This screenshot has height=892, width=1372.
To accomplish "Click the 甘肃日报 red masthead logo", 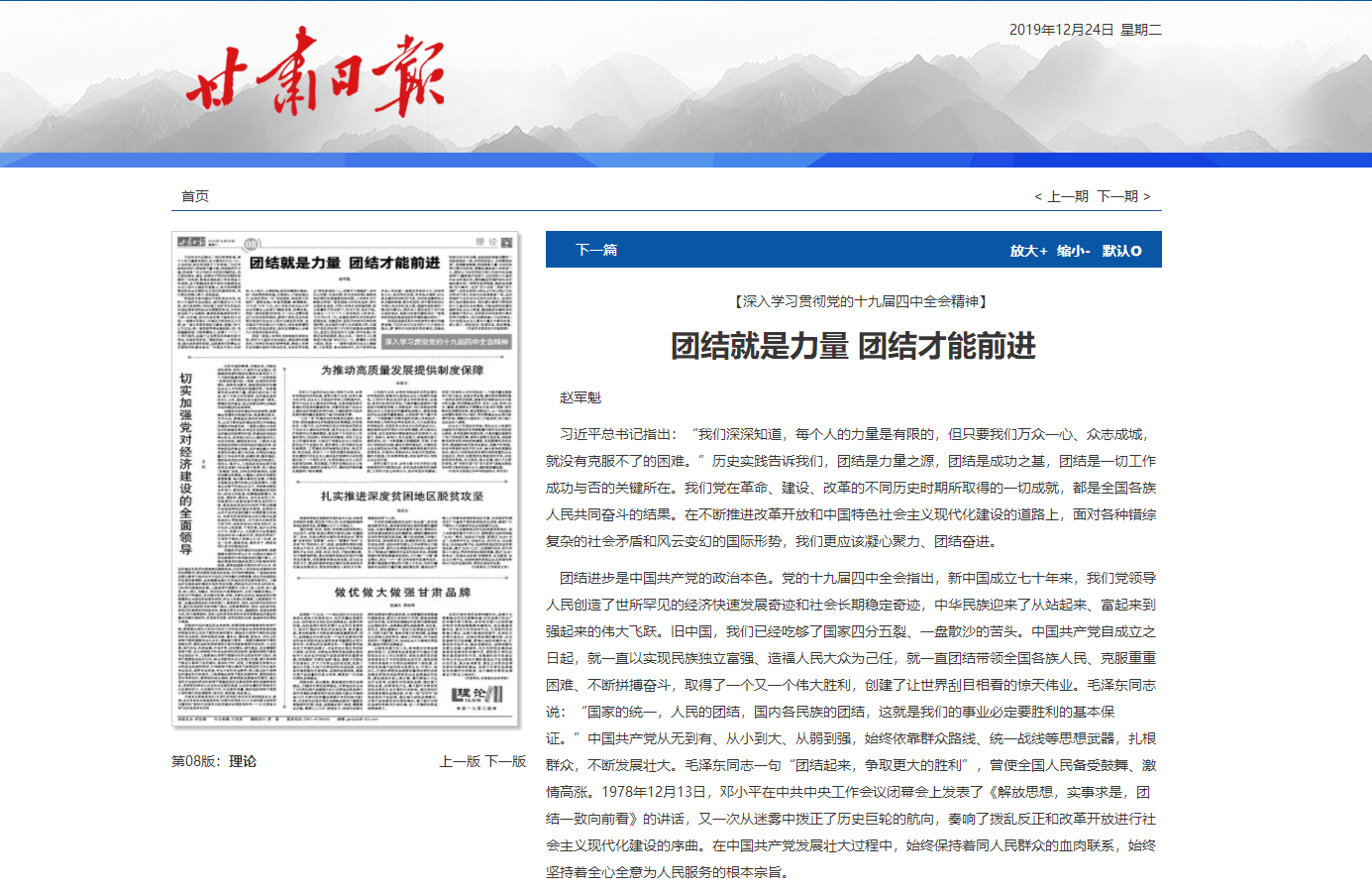I will pyautogui.click(x=315, y=73).
